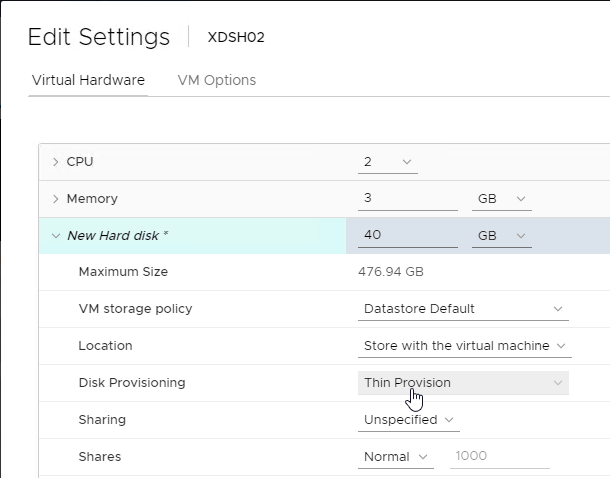Click the hard disk size field showing 40

click(x=408, y=235)
